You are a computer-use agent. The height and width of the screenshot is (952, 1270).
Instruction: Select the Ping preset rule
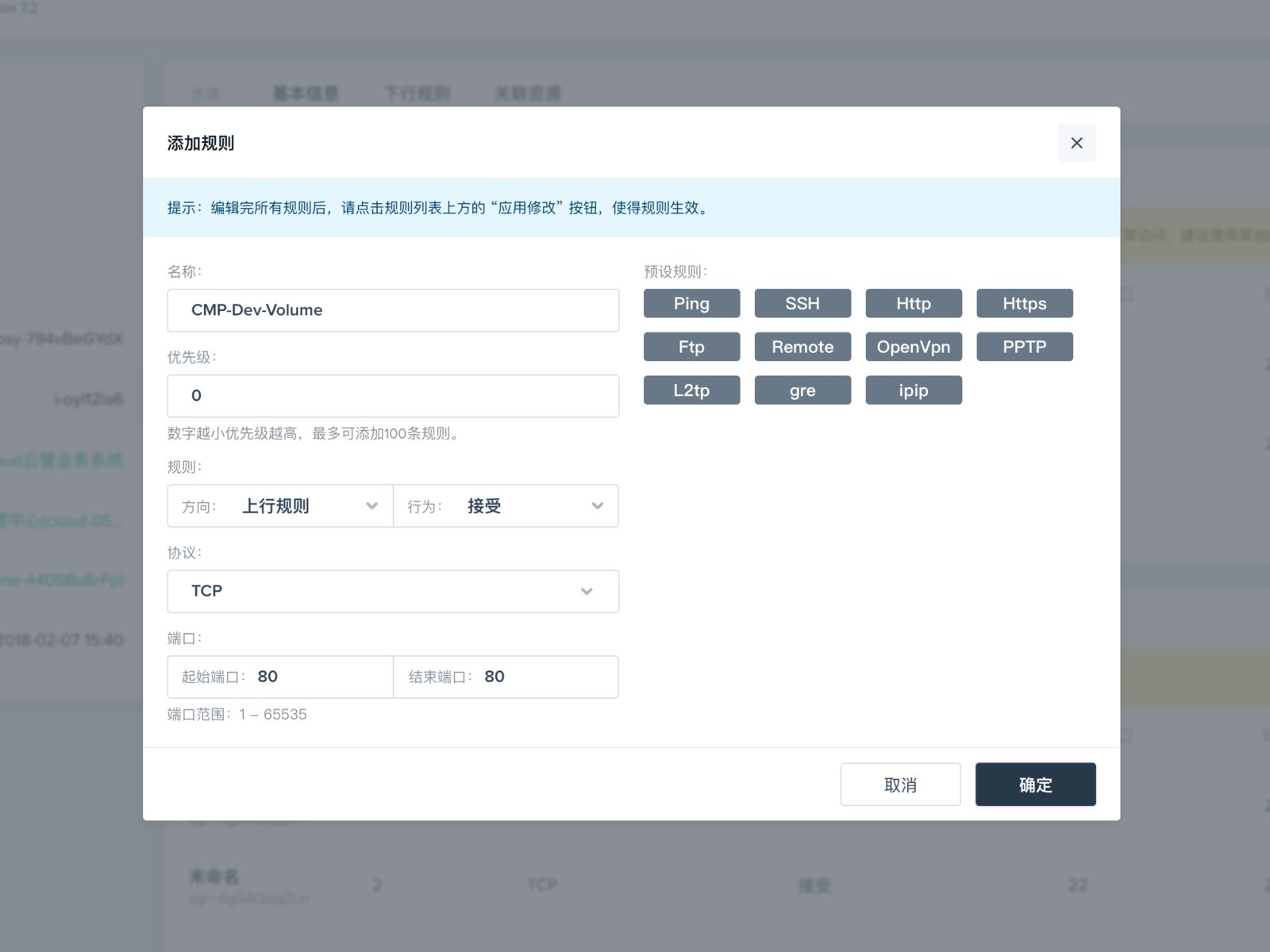click(x=691, y=303)
